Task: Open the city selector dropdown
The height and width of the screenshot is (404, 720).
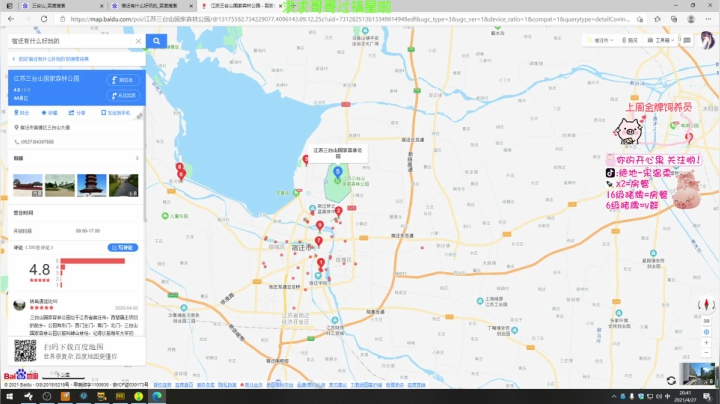Action: [600, 40]
